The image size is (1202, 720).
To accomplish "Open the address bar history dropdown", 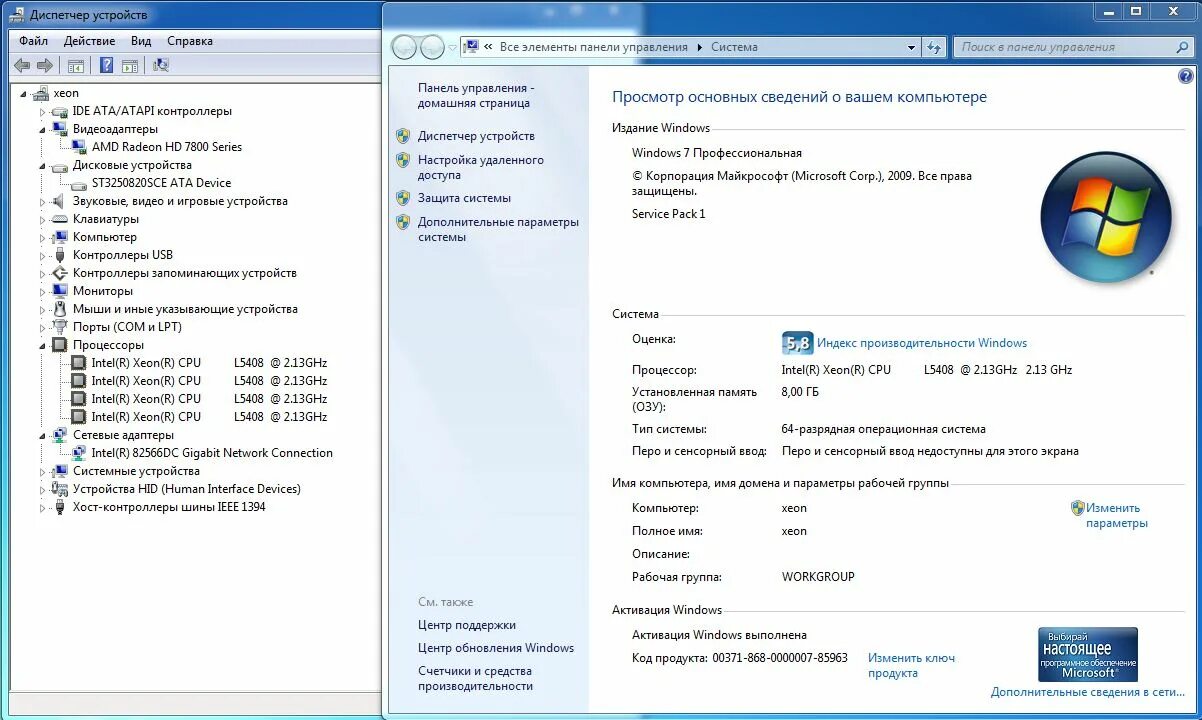I will (x=911, y=47).
